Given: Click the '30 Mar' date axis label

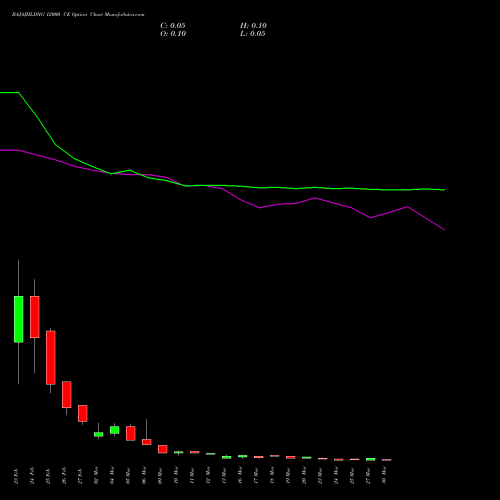Looking at the screenshot, I should pyautogui.click(x=384, y=475).
